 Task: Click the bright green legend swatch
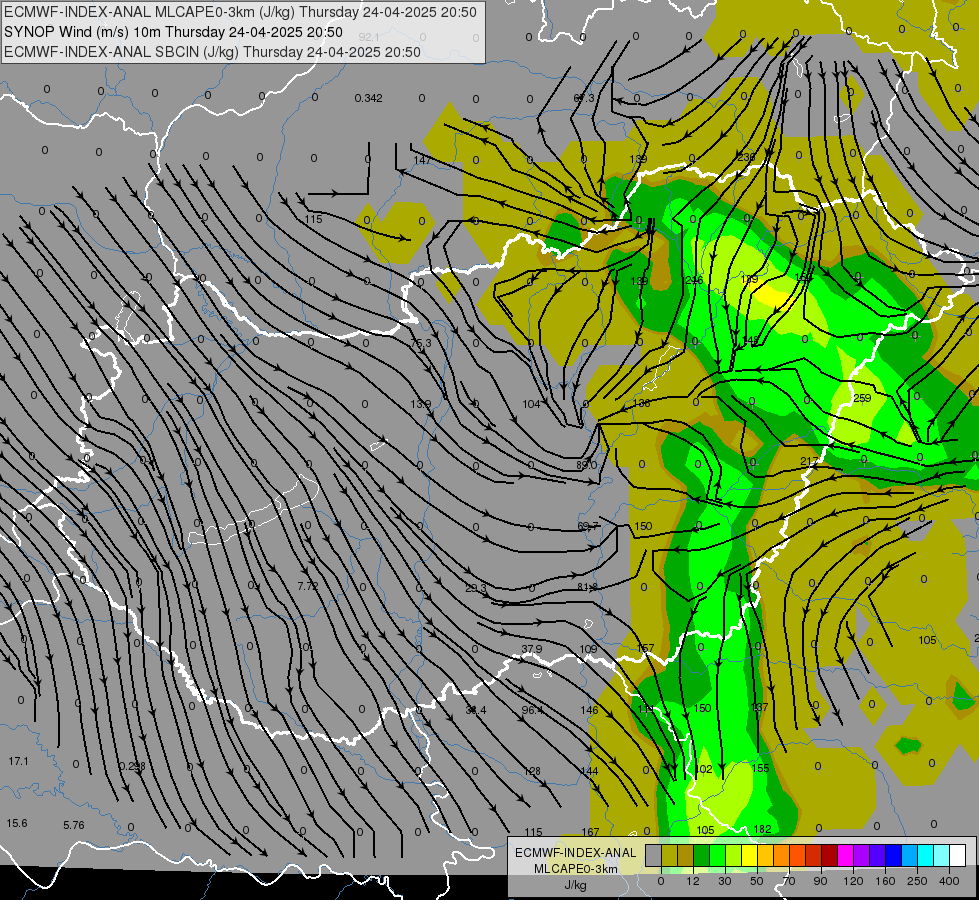[717, 855]
